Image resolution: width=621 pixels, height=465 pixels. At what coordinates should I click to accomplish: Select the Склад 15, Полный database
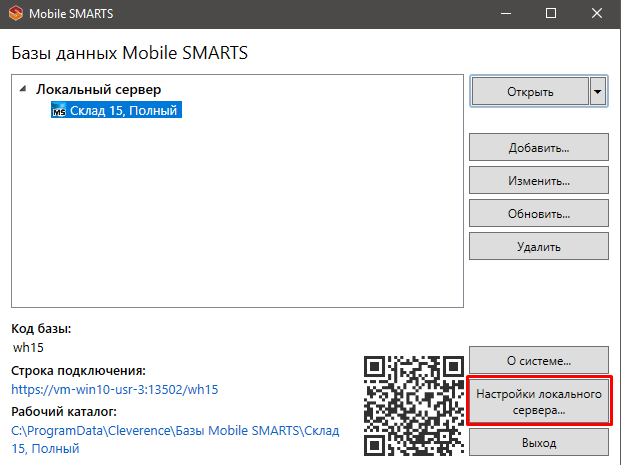click(x=116, y=110)
